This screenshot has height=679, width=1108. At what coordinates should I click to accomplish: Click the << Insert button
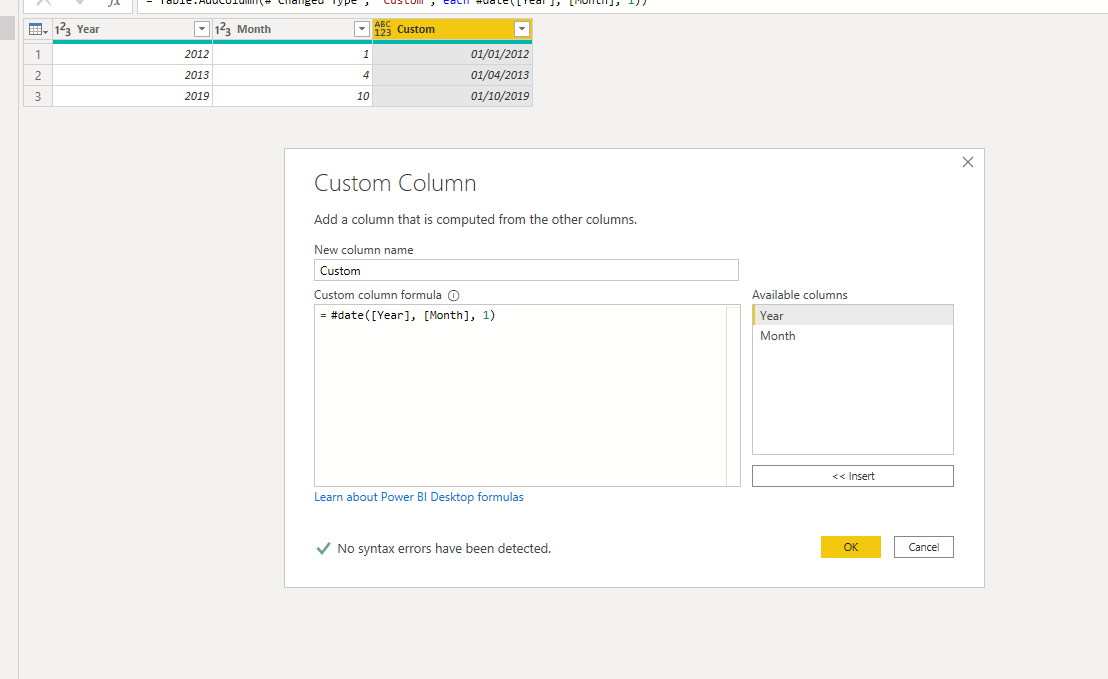coord(852,476)
